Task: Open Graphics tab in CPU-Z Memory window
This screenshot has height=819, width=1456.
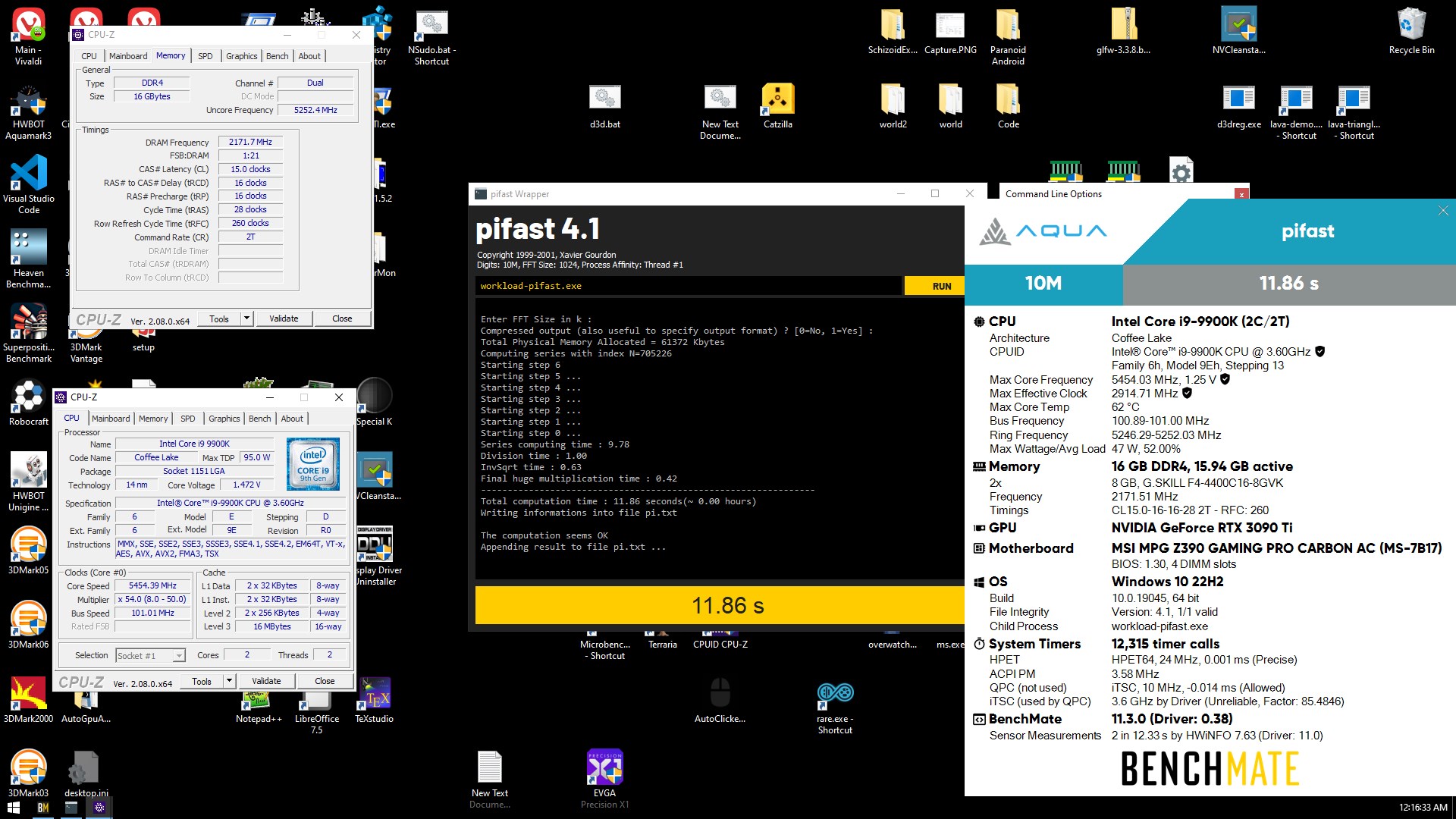Action: coord(241,56)
